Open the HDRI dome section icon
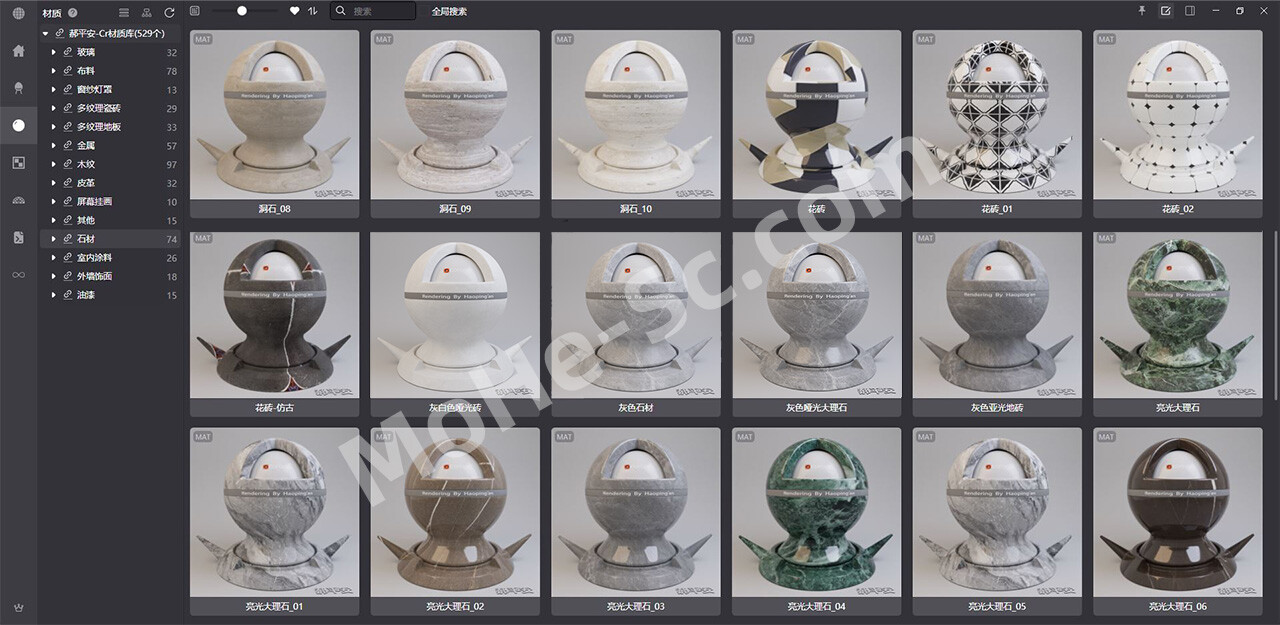This screenshot has height=625, width=1280. coord(18,201)
